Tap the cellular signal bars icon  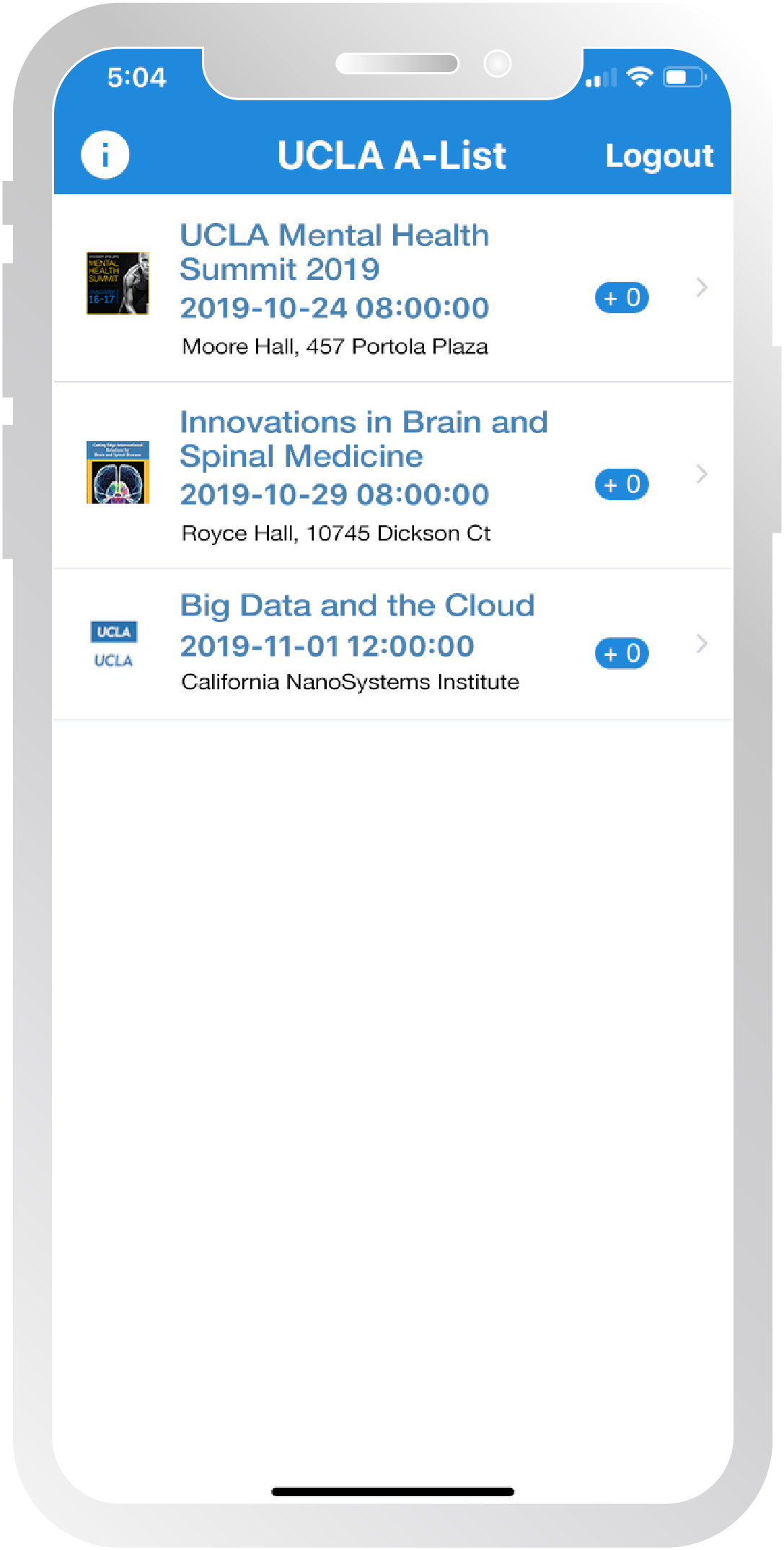pyautogui.click(x=601, y=78)
